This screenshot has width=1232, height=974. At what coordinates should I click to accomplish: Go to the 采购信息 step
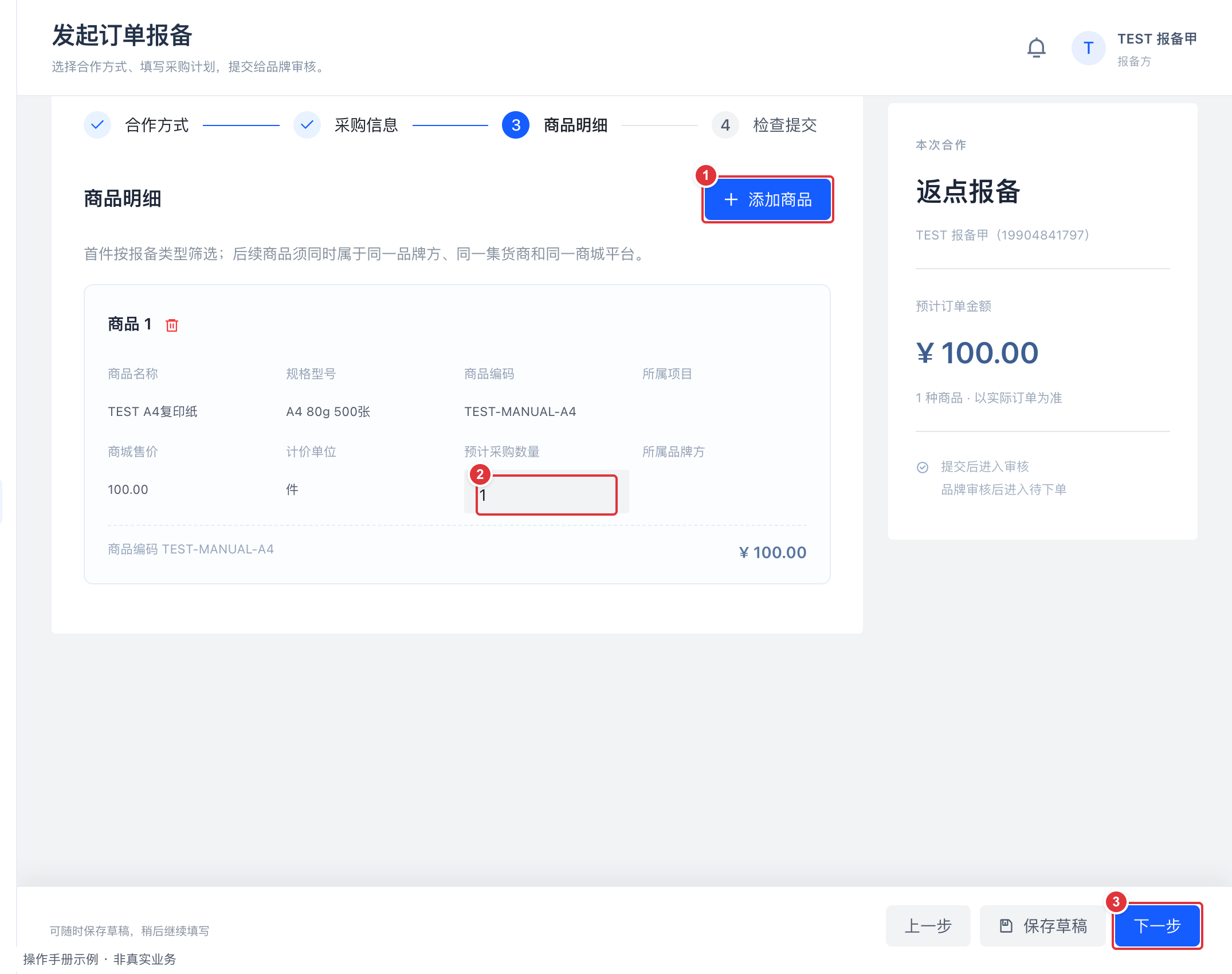coord(366,125)
